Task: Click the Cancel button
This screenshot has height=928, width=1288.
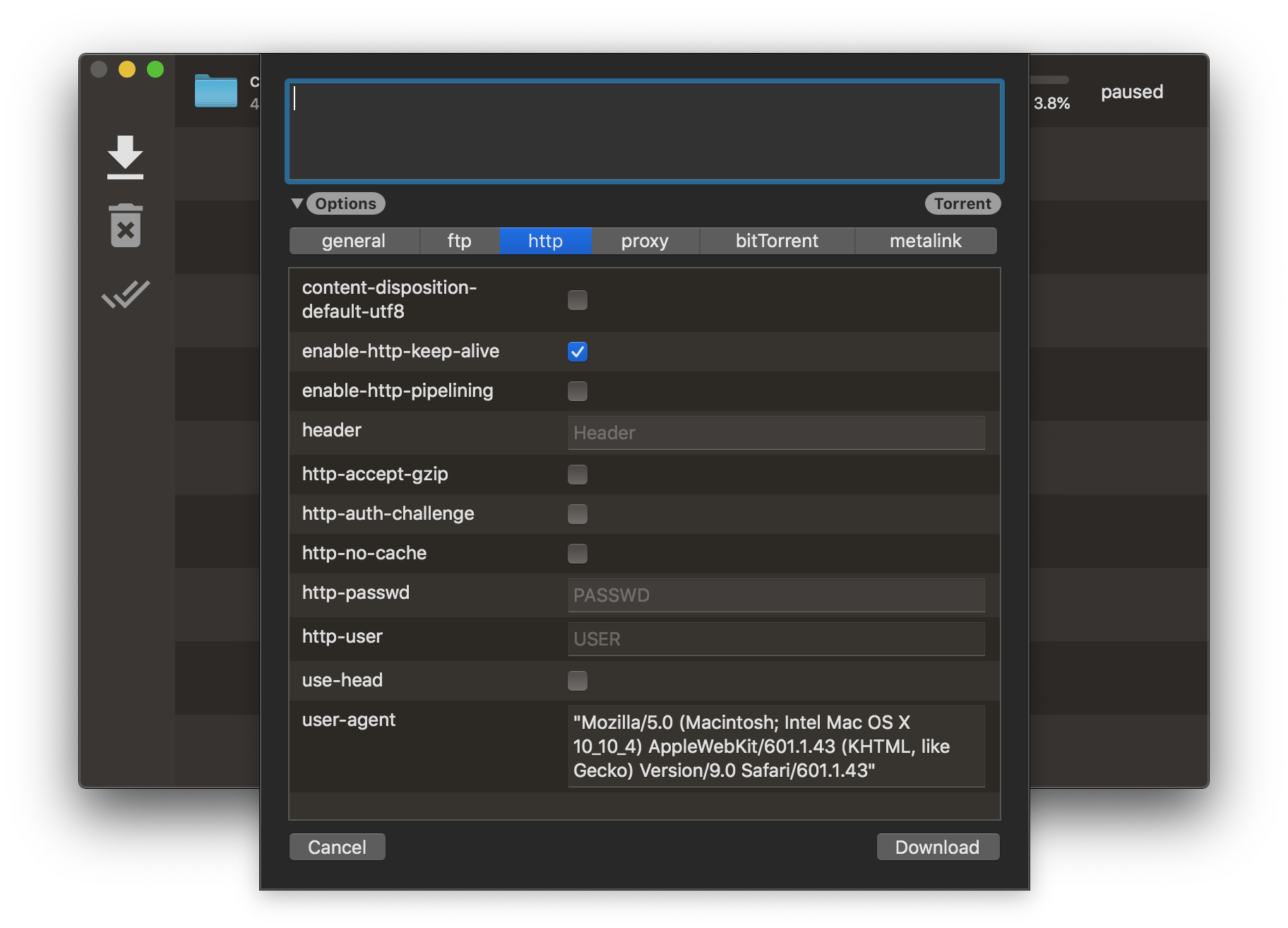Action: coord(338,847)
